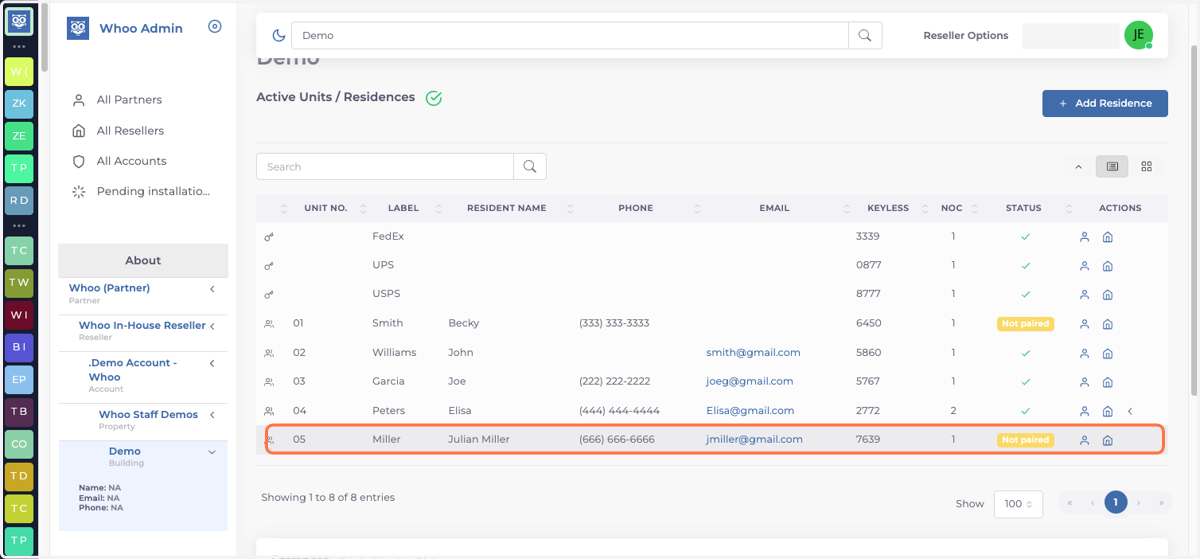Viewport: 1200px width, 559px height.
Task: Open the Whoo (Partner) link
Action: pyautogui.click(x=109, y=288)
